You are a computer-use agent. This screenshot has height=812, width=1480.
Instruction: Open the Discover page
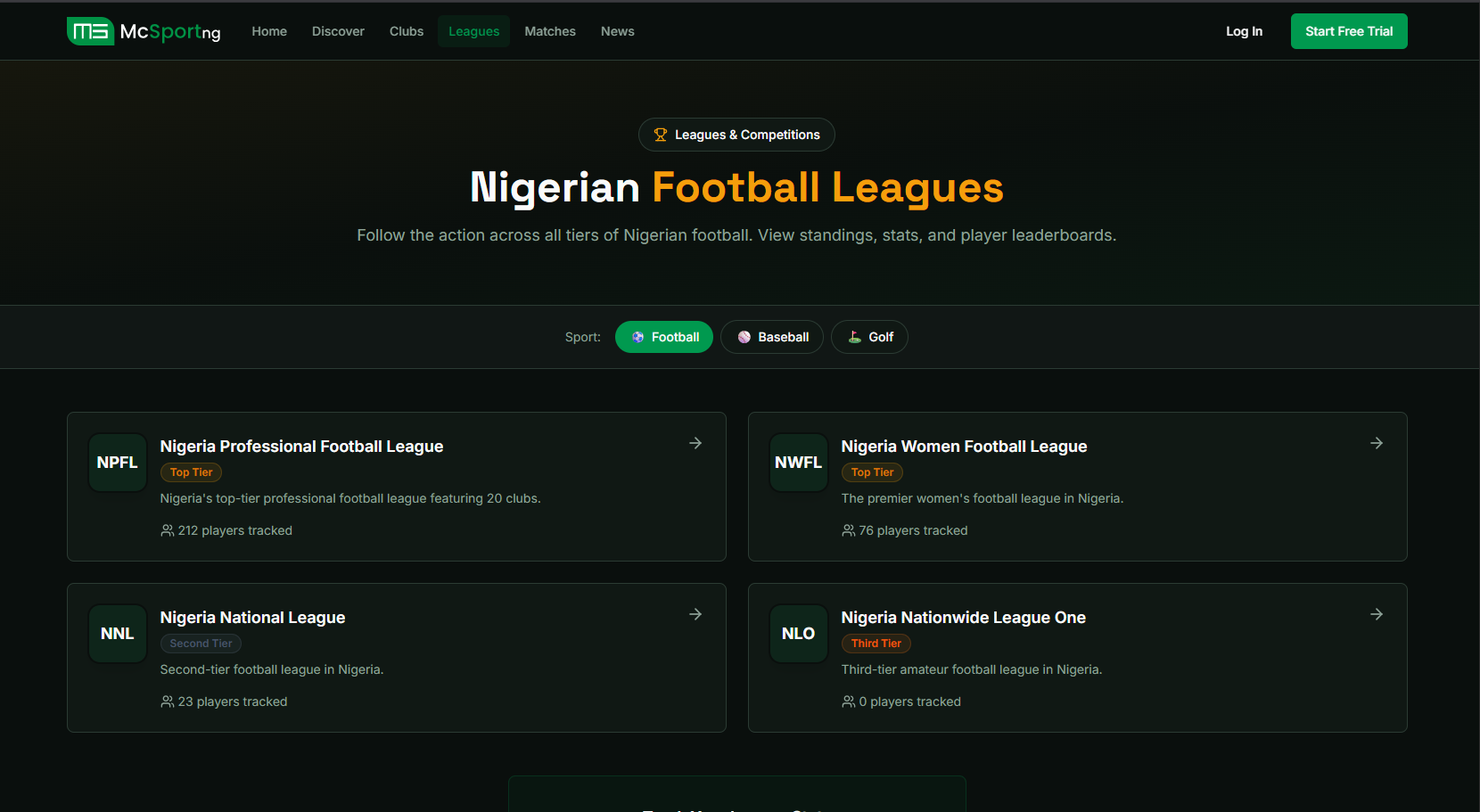338,31
